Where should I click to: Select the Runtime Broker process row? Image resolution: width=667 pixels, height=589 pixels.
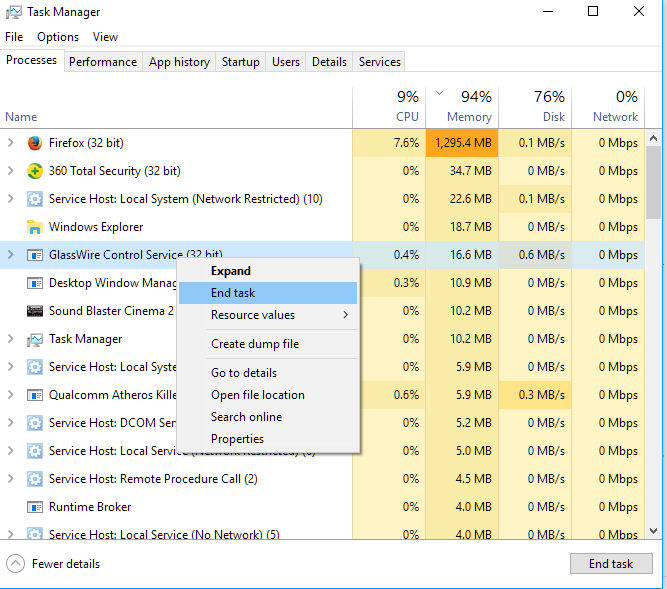[x=322, y=507]
